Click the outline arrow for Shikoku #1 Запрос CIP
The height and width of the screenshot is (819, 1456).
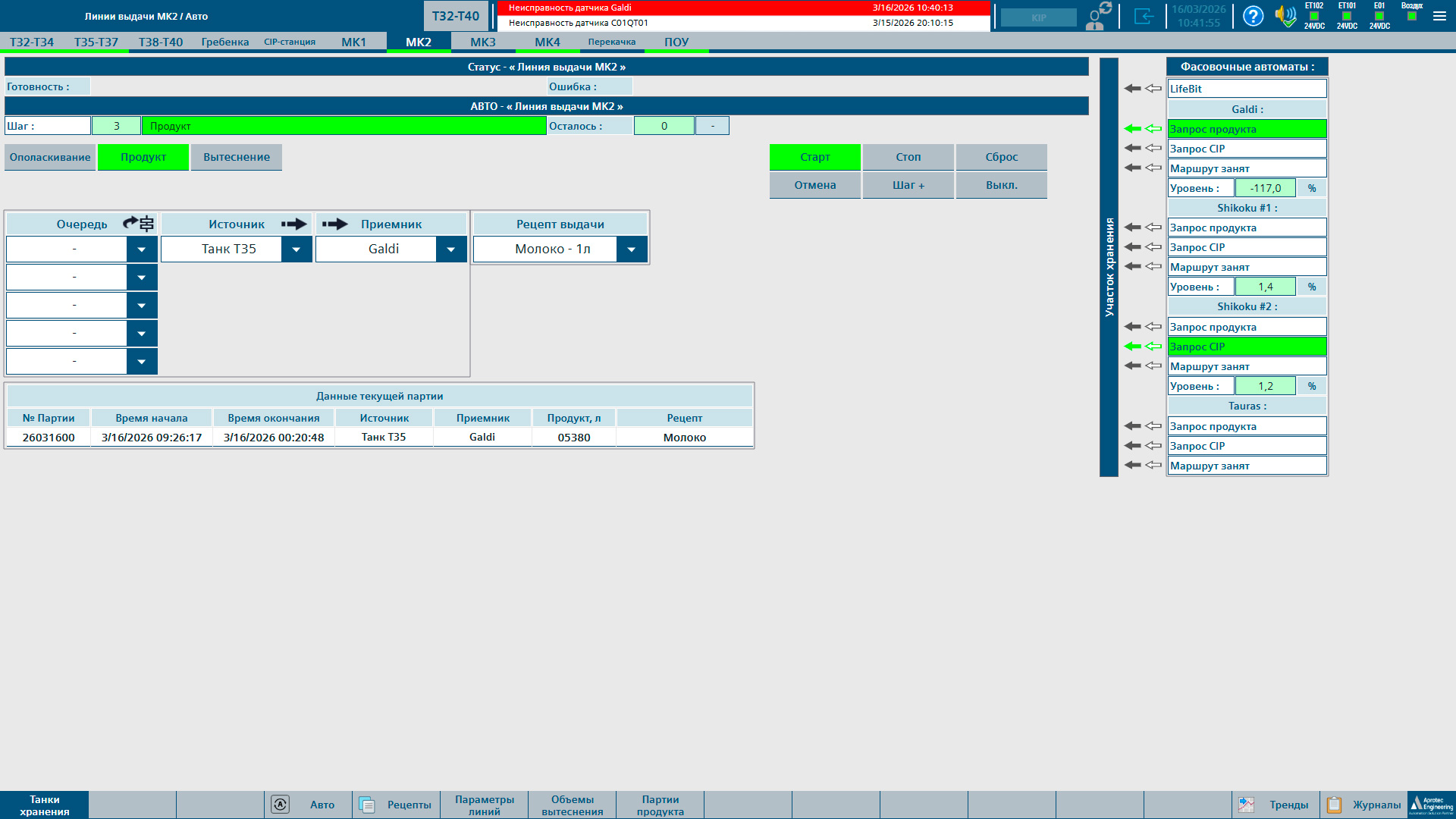[1153, 247]
